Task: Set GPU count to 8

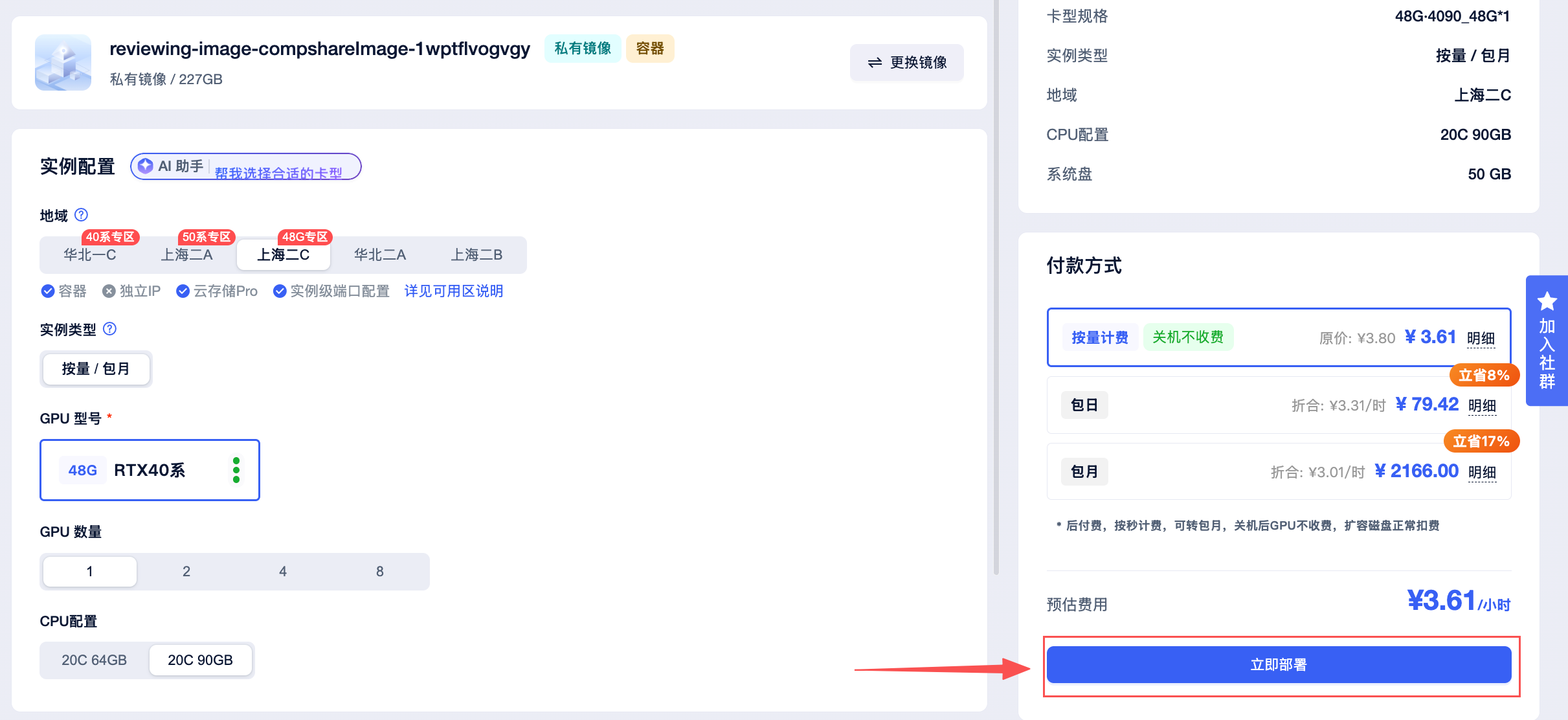Action: tap(380, 572)
